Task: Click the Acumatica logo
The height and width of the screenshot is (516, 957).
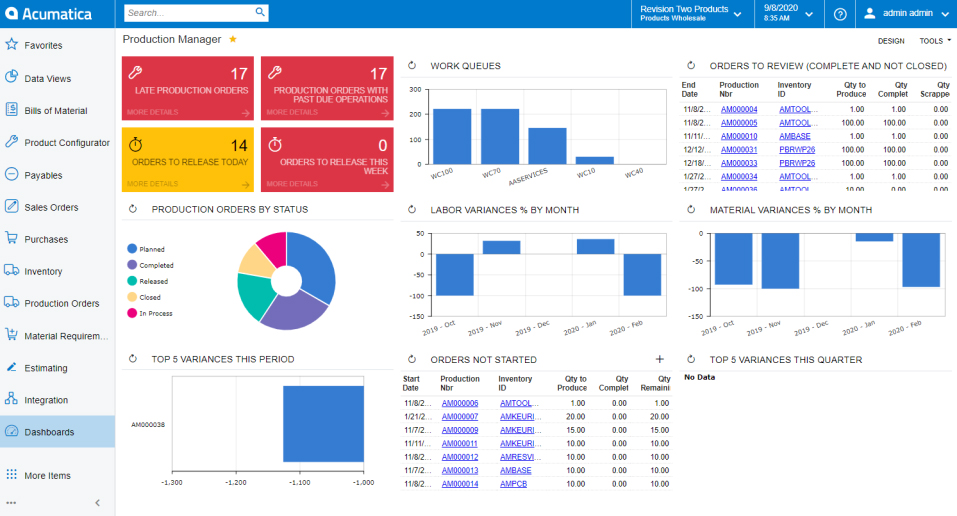Action: [48, 13]
